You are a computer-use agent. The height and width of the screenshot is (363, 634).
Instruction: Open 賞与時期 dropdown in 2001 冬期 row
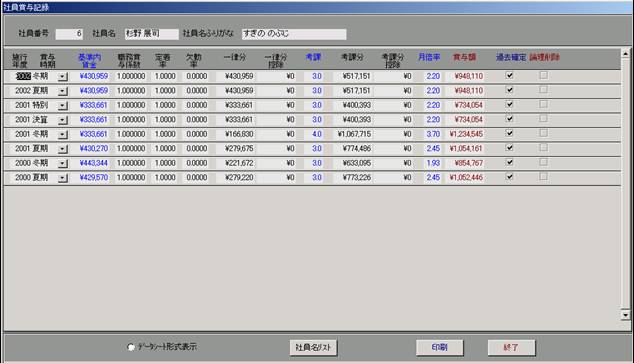pyautogui.click(x=63, y=135)
